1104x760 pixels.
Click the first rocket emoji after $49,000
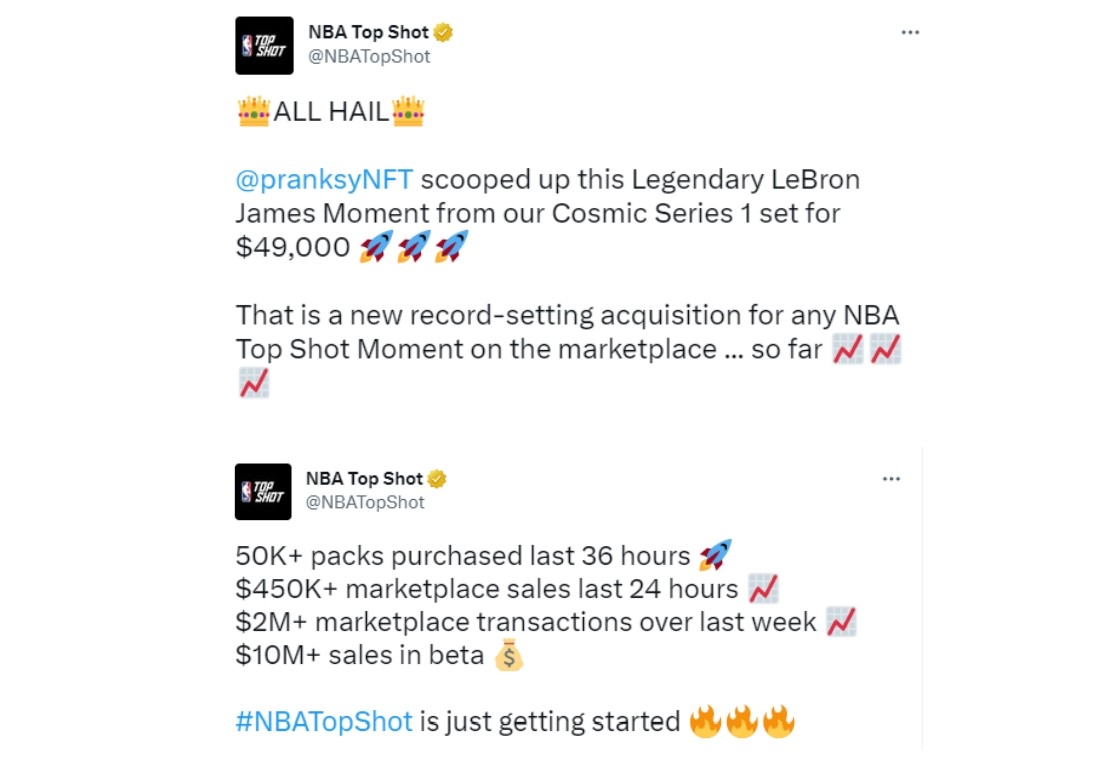[375, 247]
